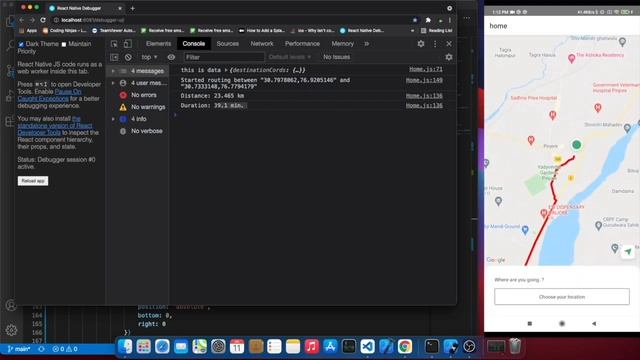Screen dimensions: 640x360
Task: Open the Home.js:149 source link
Action: [x=424, y=80]
